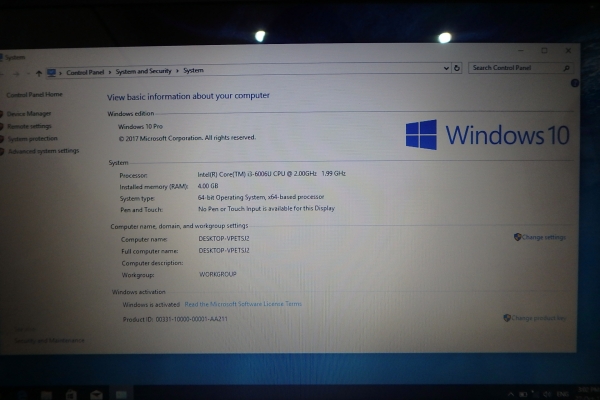The width and height of the screenshot is (600, 400).
Task: Click the refresh button in address bar
Action: [x=457, y=68]
